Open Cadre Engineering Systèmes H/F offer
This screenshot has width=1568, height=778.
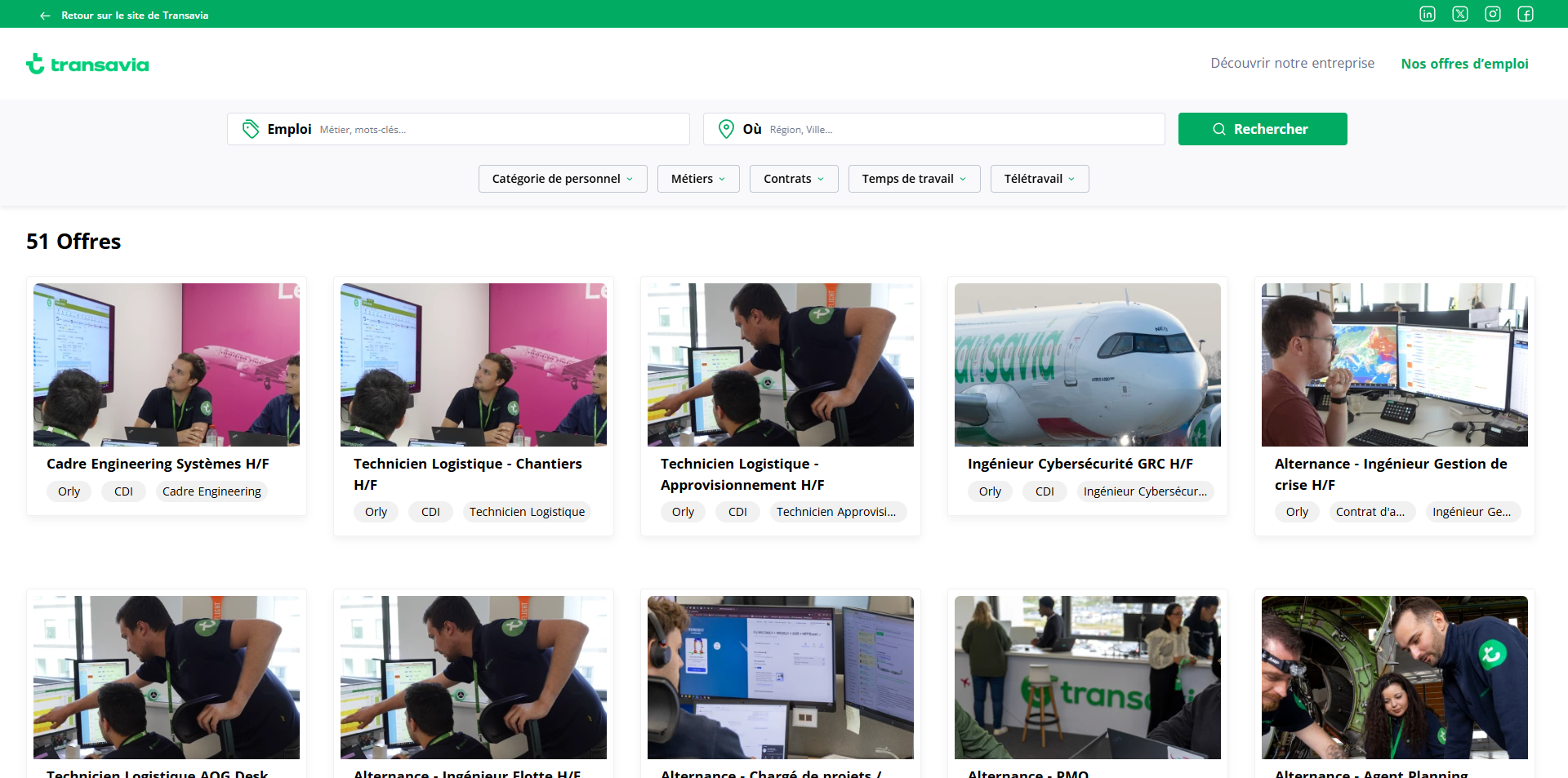[158, 464]
